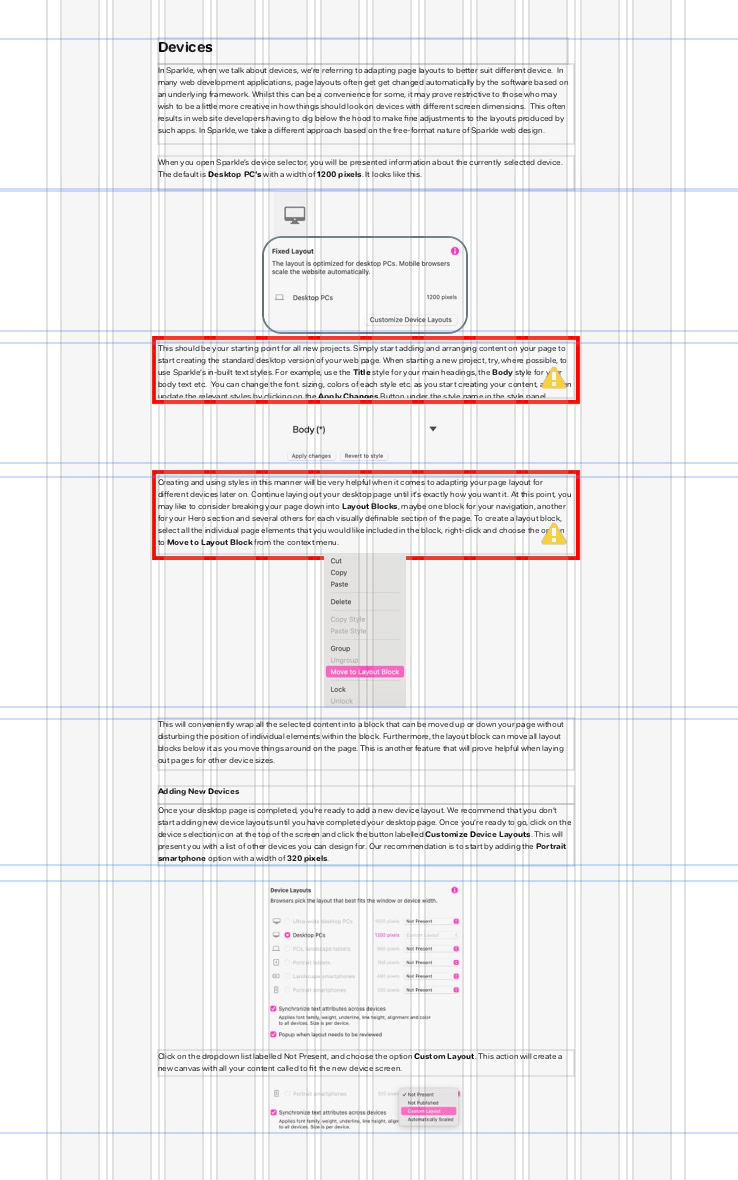Click the Customize Device Layouts button

tap(411, 320)
